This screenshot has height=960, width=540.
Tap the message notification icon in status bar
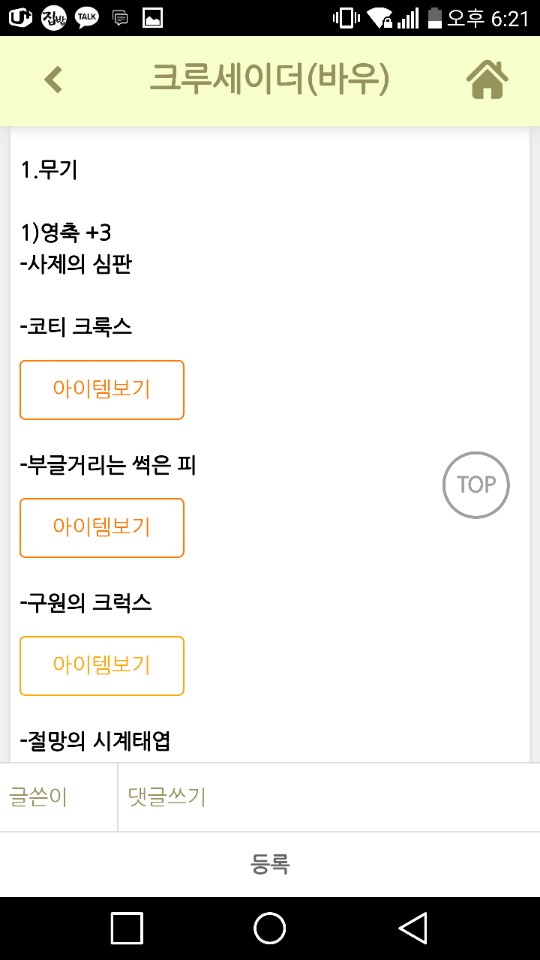pyautogui.click(x=120, y=18)
